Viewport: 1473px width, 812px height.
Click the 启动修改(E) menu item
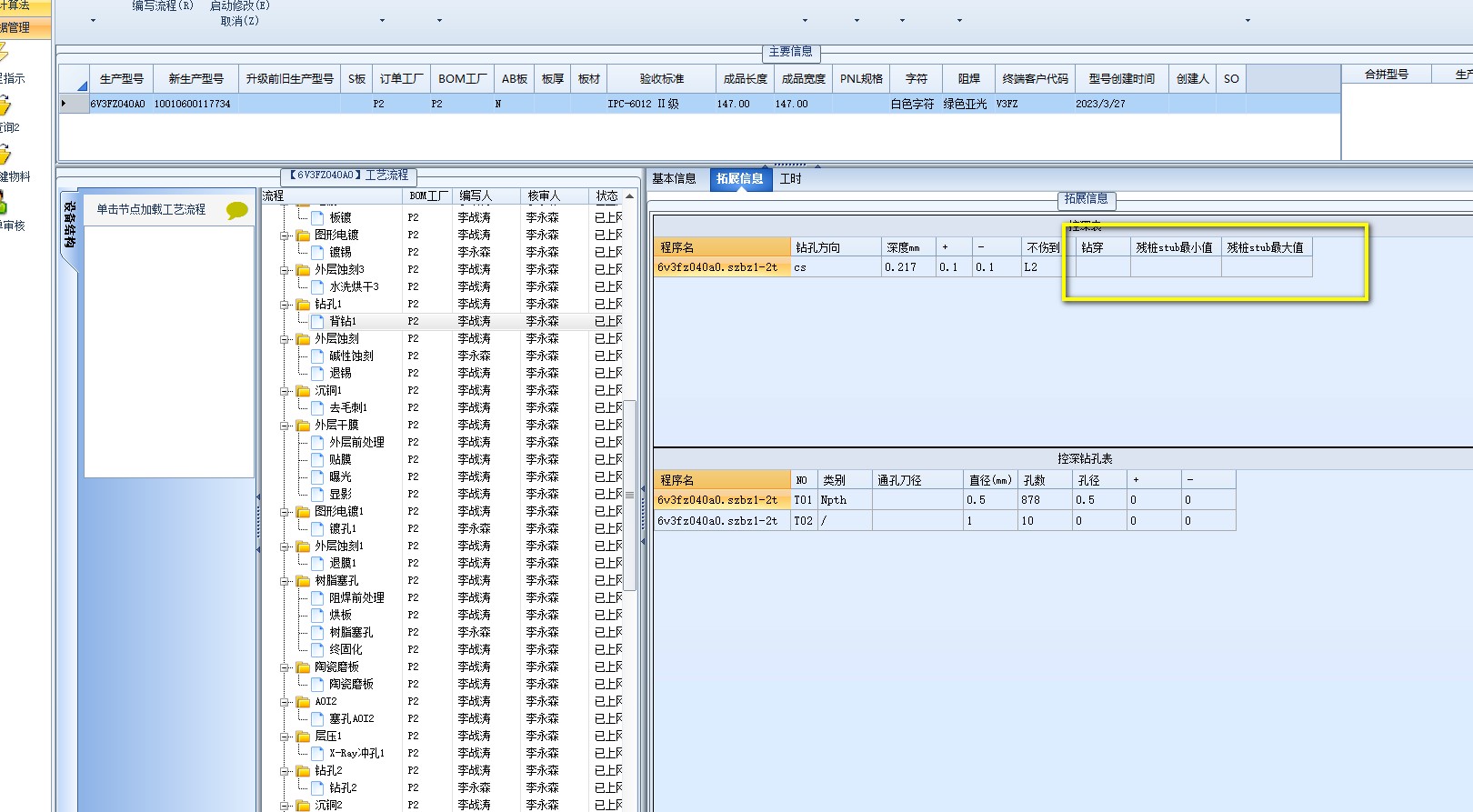click(240, 5)
